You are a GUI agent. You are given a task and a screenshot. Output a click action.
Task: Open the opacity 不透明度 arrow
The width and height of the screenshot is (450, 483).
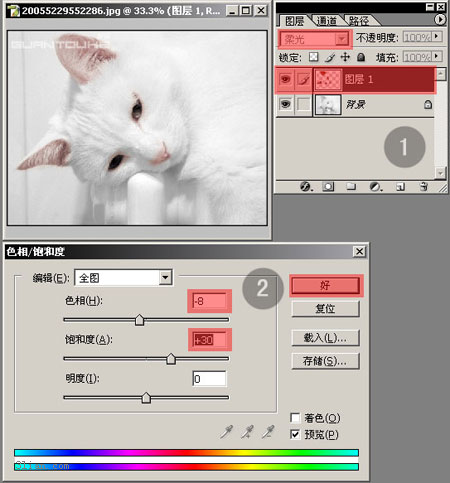(x=437, y=37)
